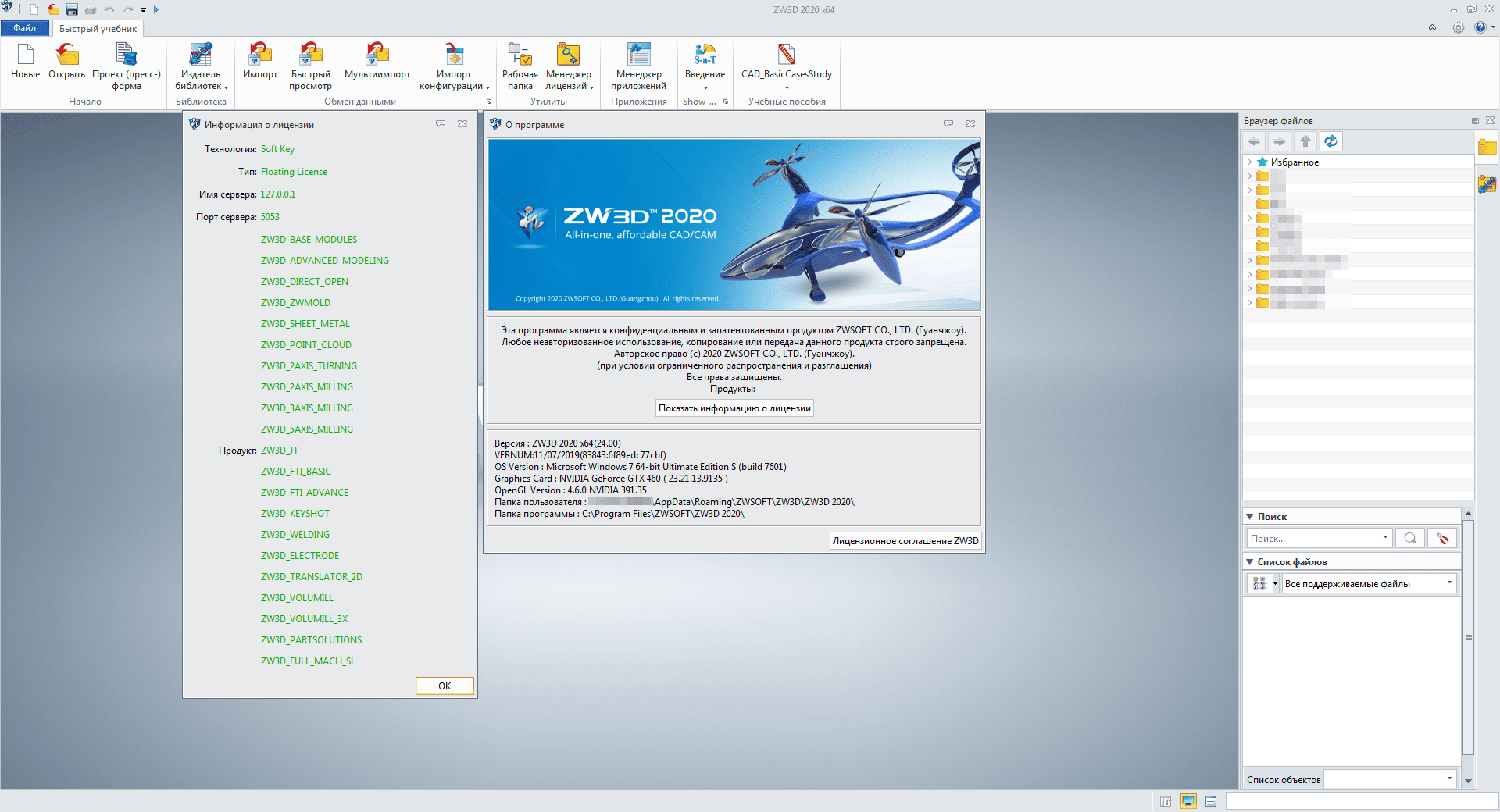
Task: Click the Redo arrow in quick access toolbar
Action: click(128, 9)
